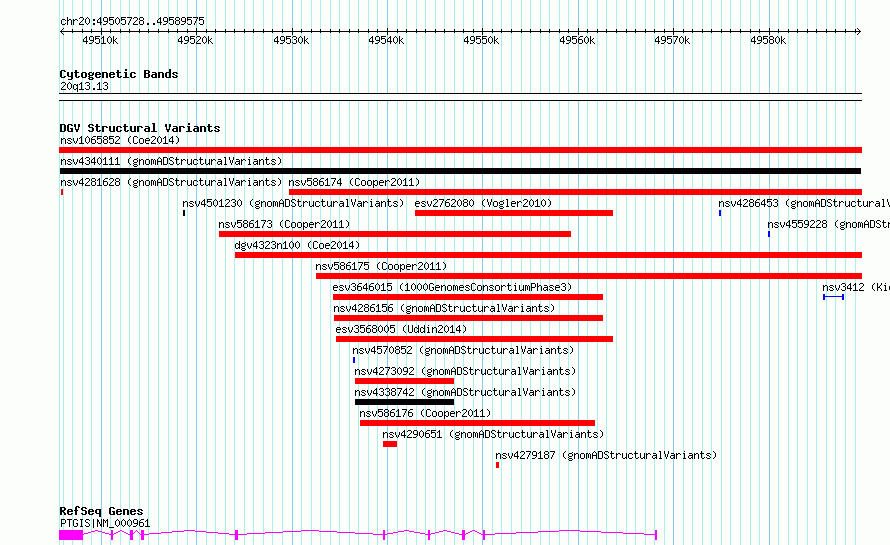Open nsv4559228 variant label

click(x=828, y=224)
